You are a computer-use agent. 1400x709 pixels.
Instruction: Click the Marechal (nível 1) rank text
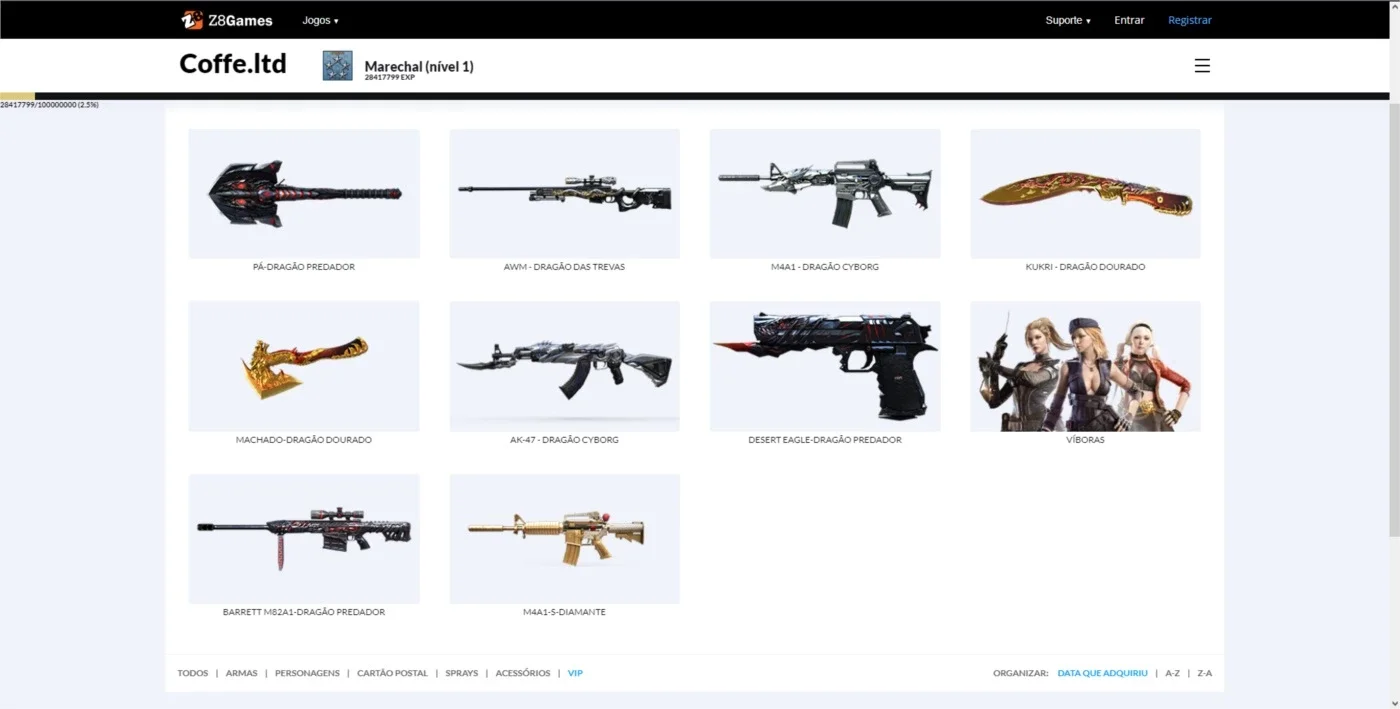[419, 66]
